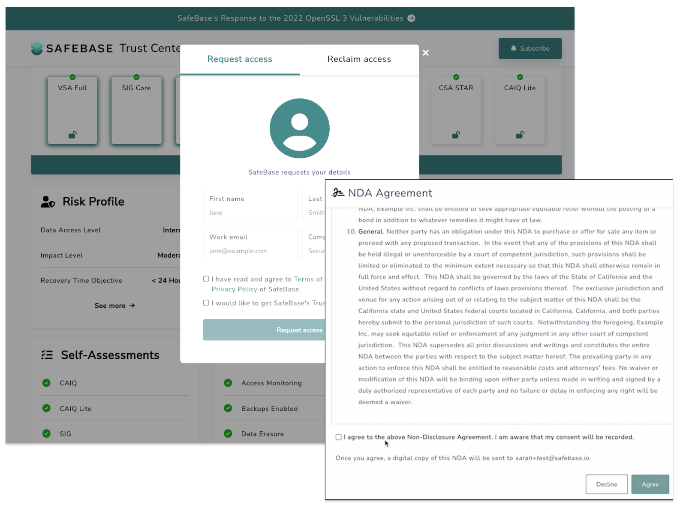Click the Subscribe bell button
This screenshot has height=515, width=686.
pos(530,49)
